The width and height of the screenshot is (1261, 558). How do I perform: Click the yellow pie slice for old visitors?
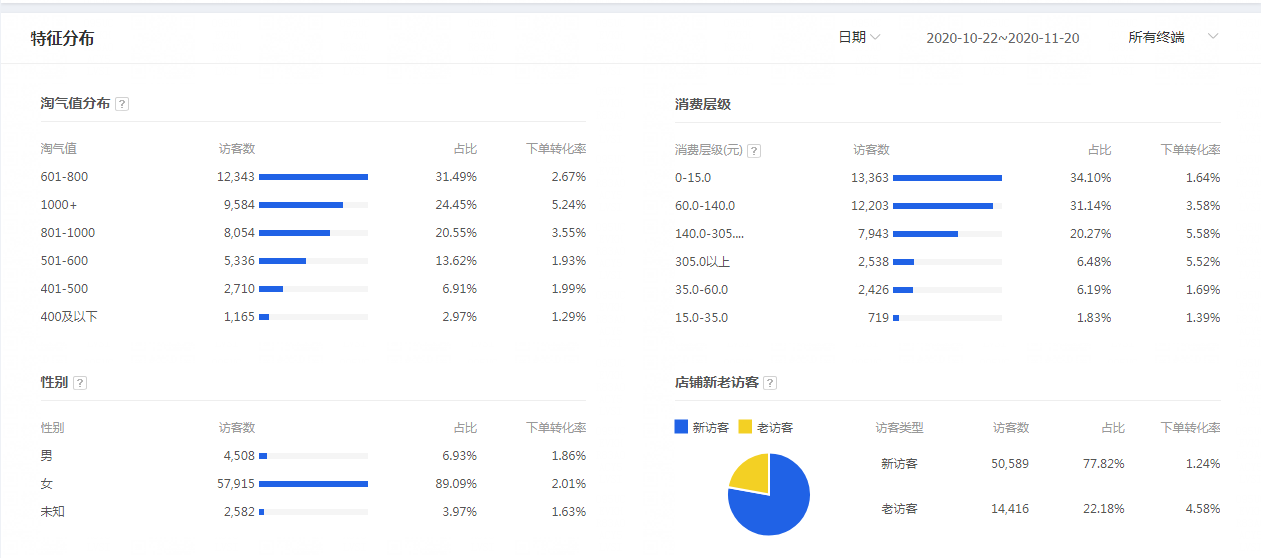point(753,476)
